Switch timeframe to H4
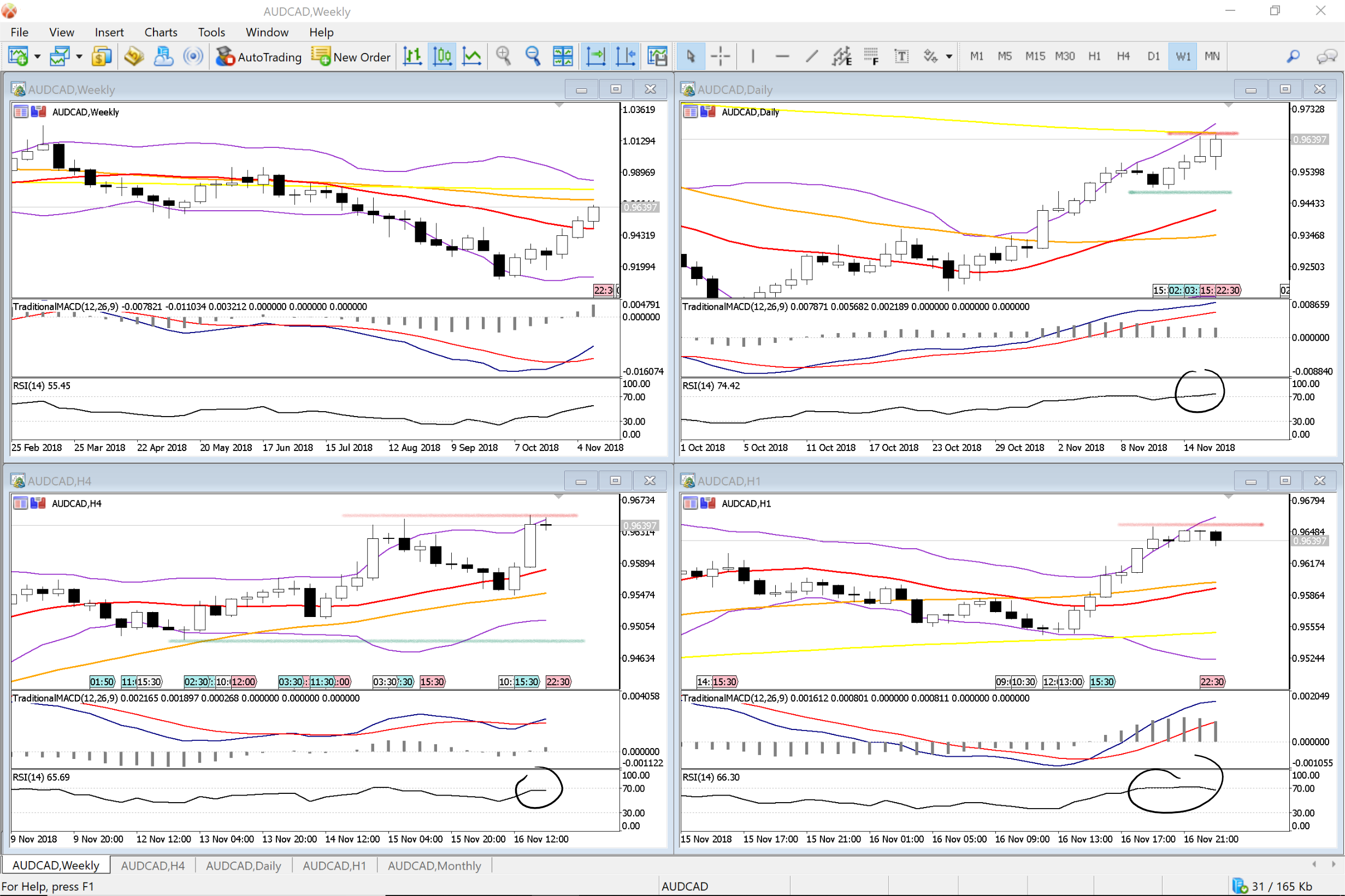1345x896 pixels. pos(1123,56)
